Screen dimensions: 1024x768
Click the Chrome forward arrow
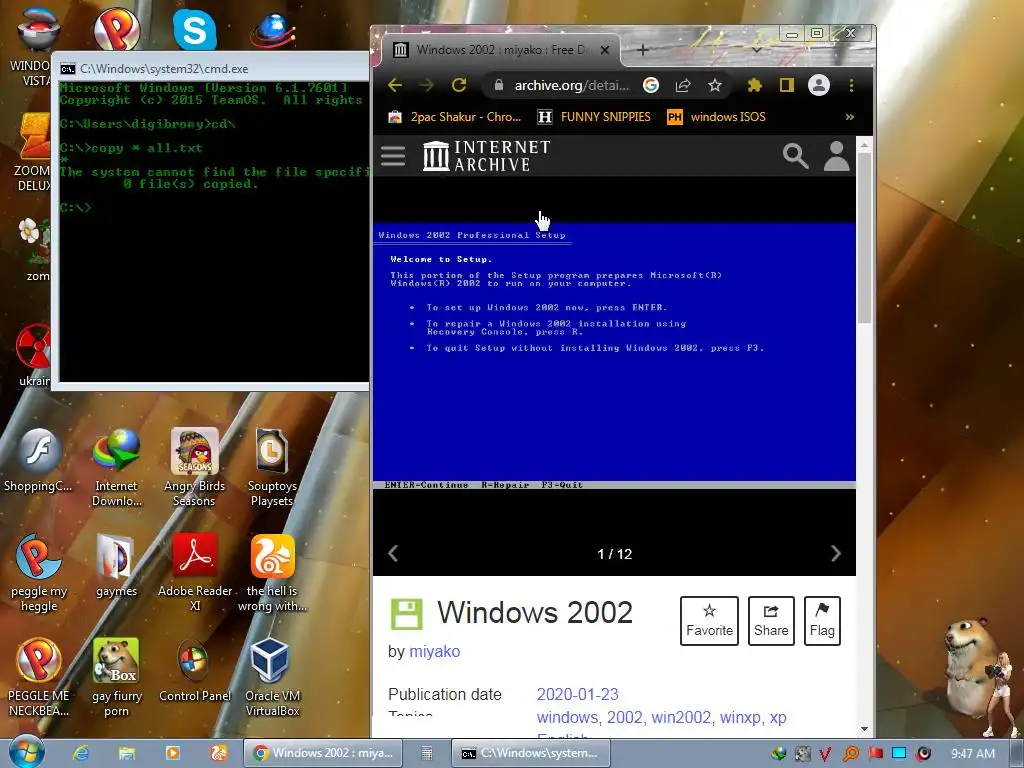(426, 86)
